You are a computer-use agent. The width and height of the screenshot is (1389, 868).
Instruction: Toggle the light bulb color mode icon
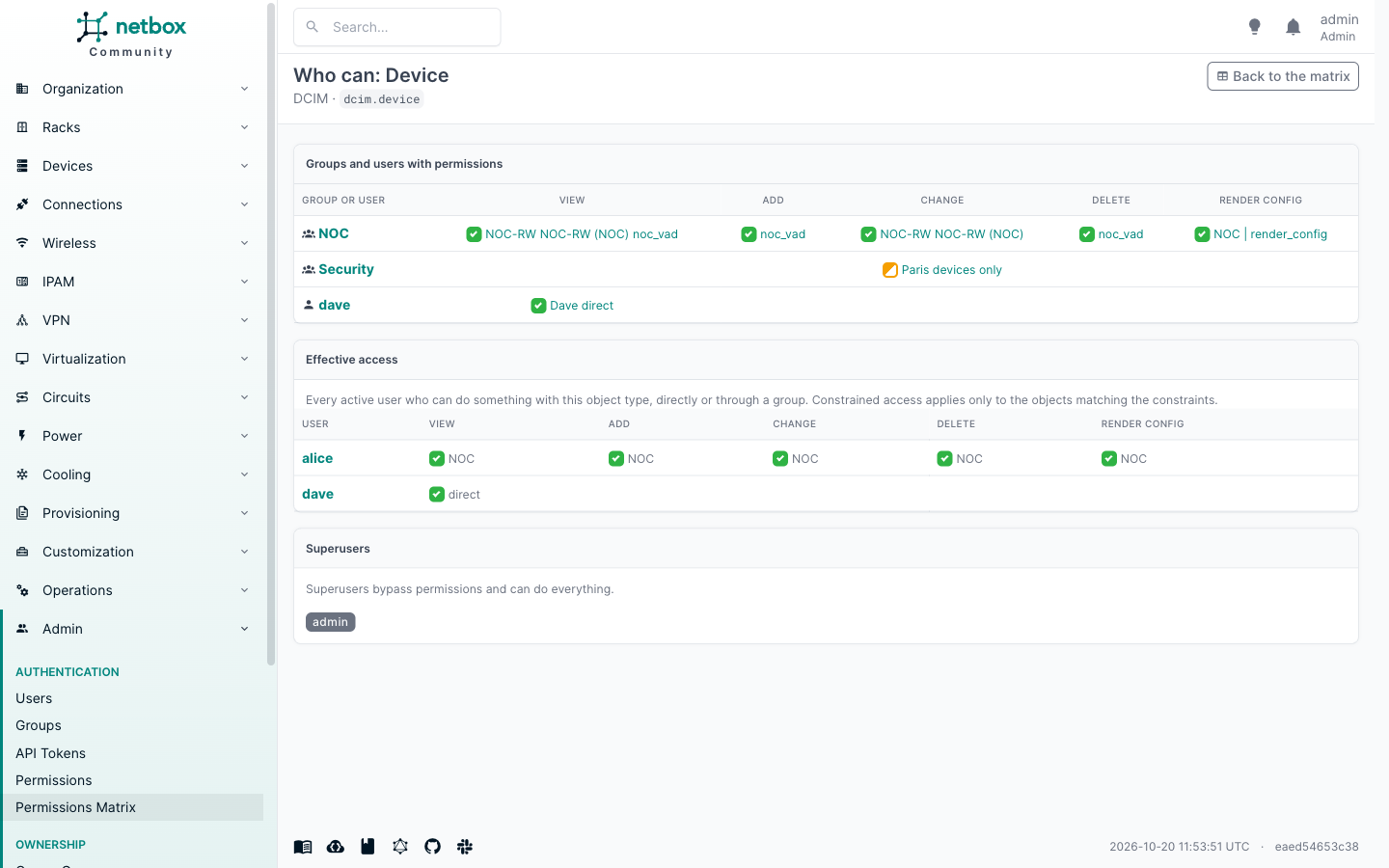coord(1254,27)
